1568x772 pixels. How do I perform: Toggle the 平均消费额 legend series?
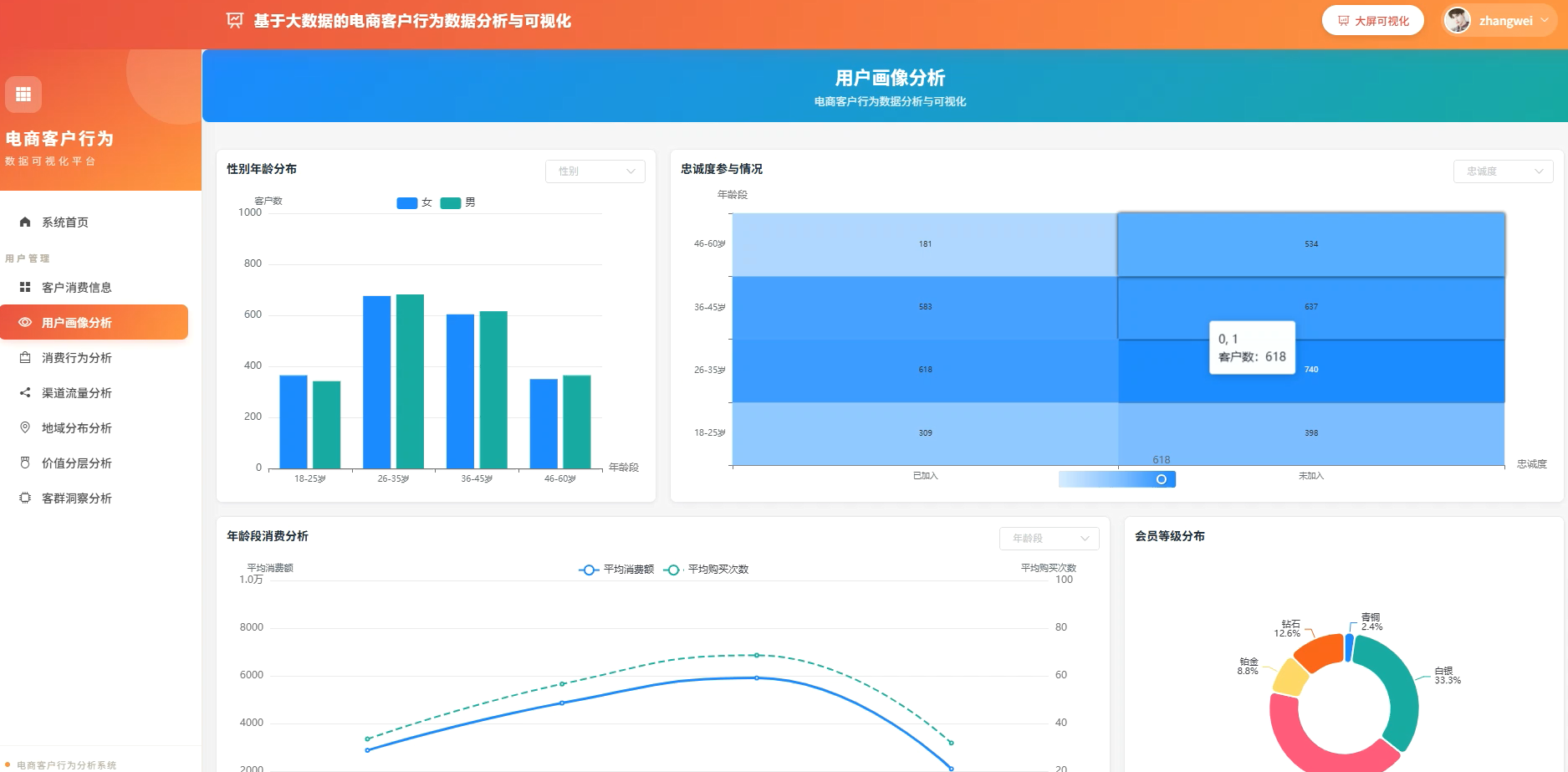tap(616, 570)
